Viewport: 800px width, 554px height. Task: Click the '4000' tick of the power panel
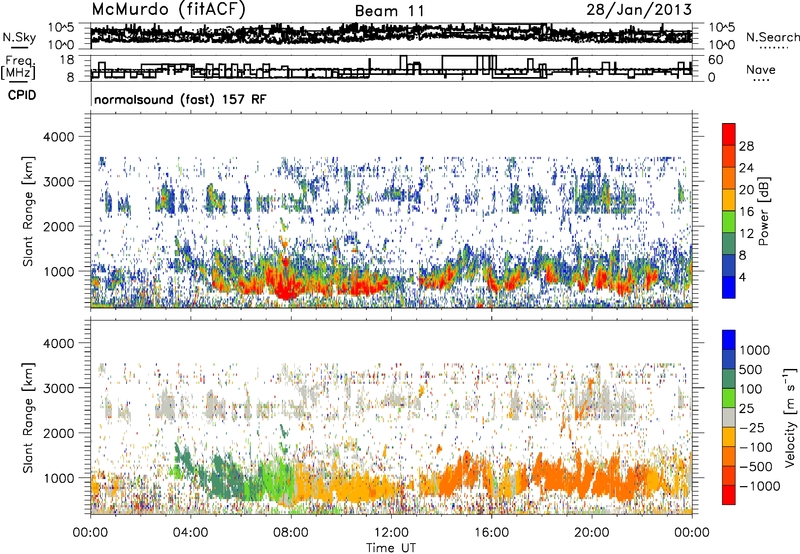[58, 137]
